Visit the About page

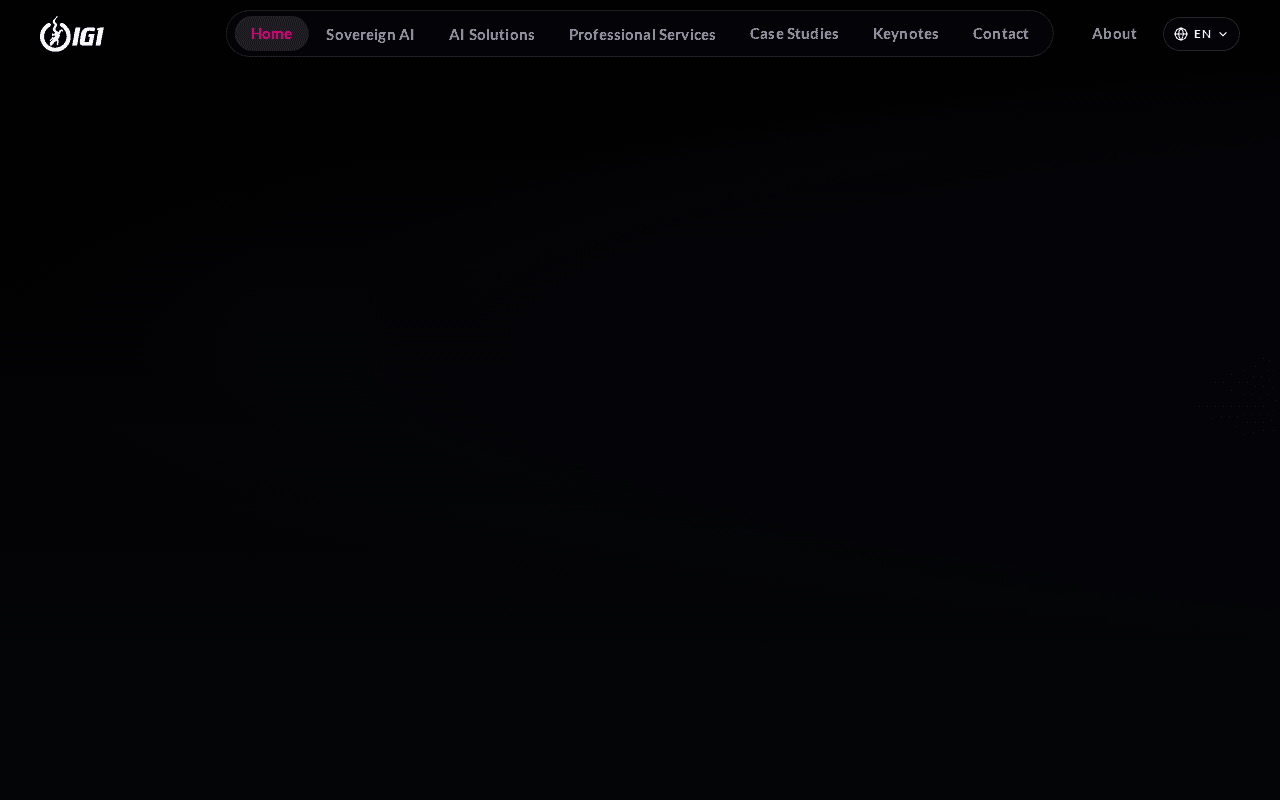1114,34
